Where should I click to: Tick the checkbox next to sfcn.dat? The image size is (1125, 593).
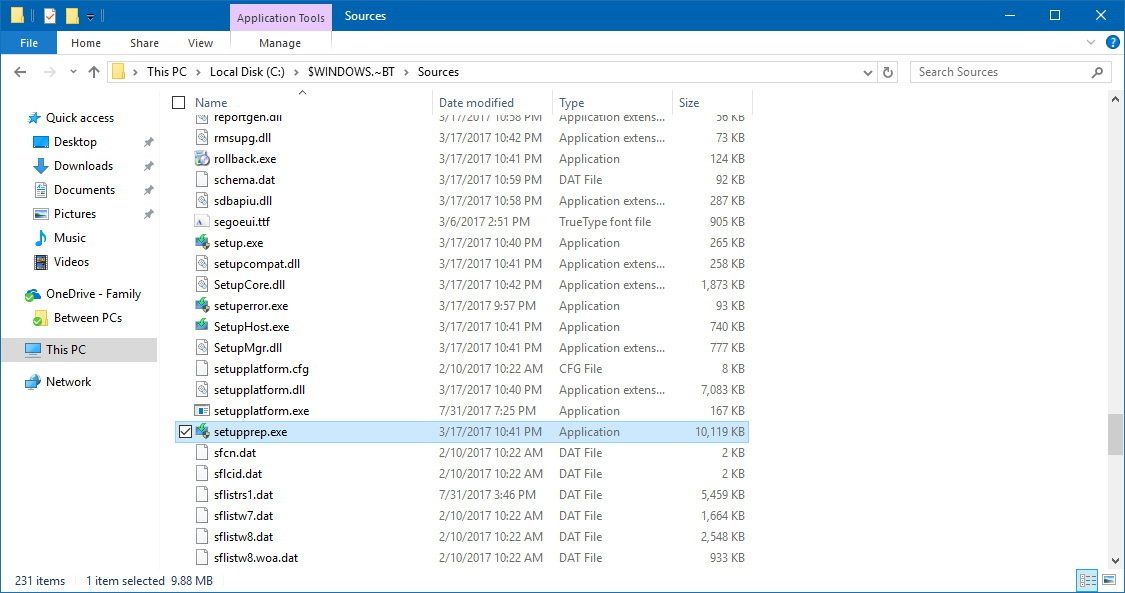[186, 452]
